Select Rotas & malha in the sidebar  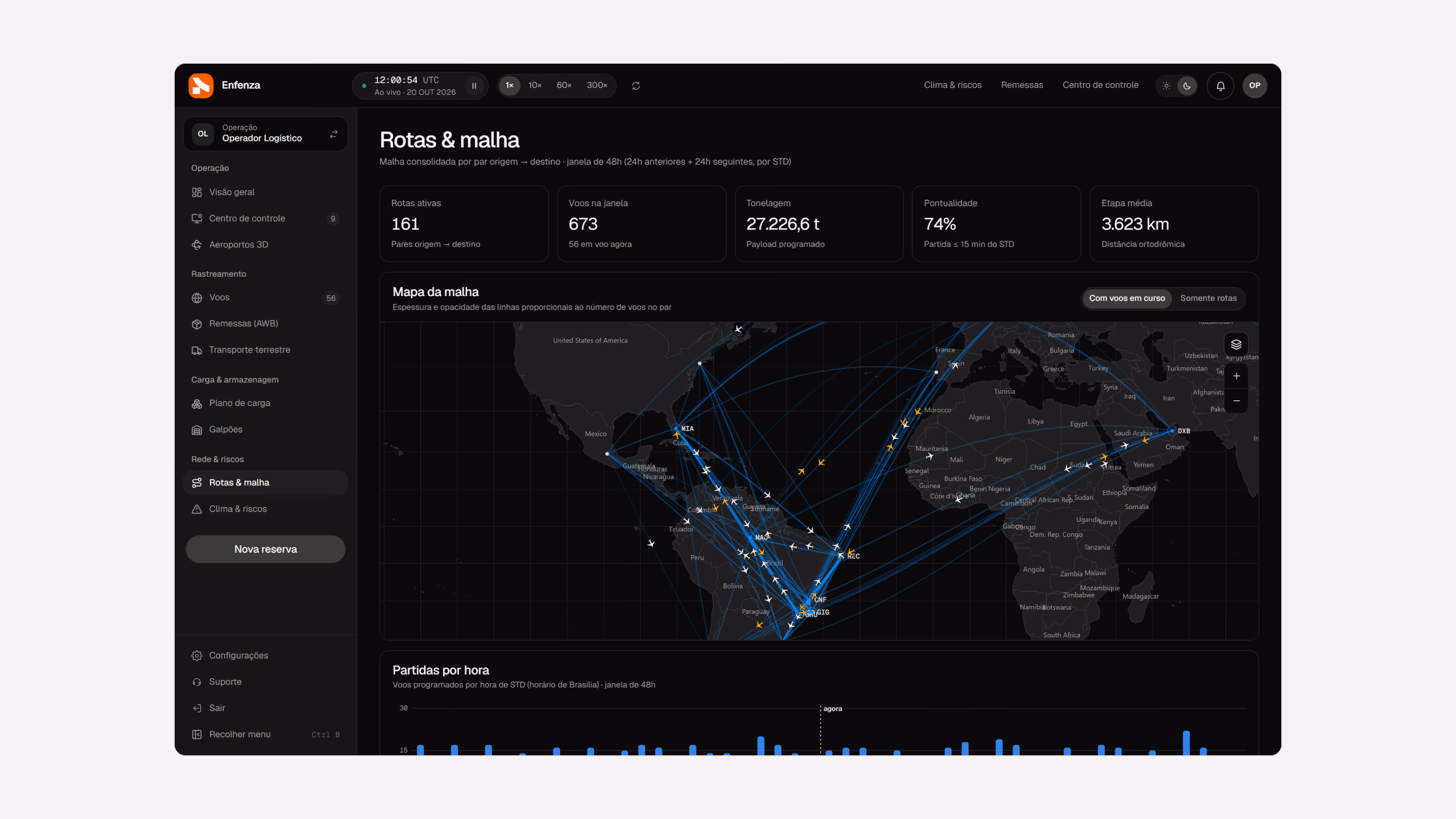tap(265, 483)
